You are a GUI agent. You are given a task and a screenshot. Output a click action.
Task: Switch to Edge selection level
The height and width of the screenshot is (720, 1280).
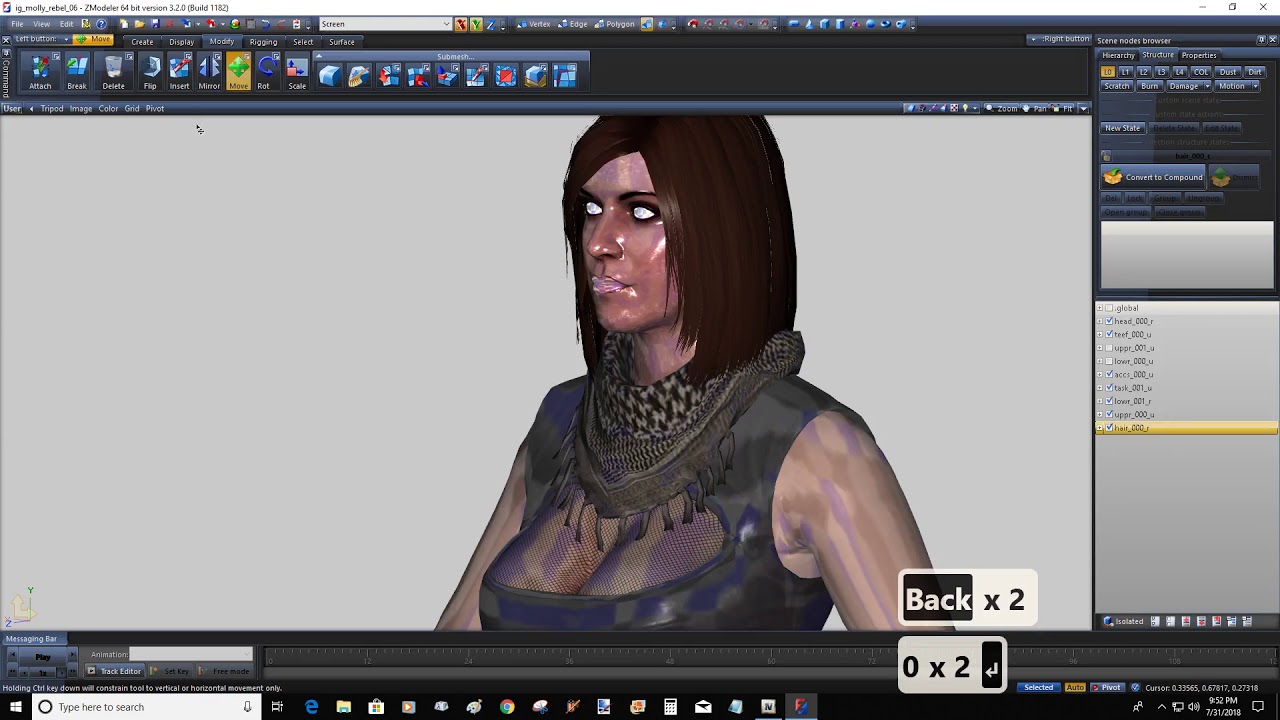point(573,24)
